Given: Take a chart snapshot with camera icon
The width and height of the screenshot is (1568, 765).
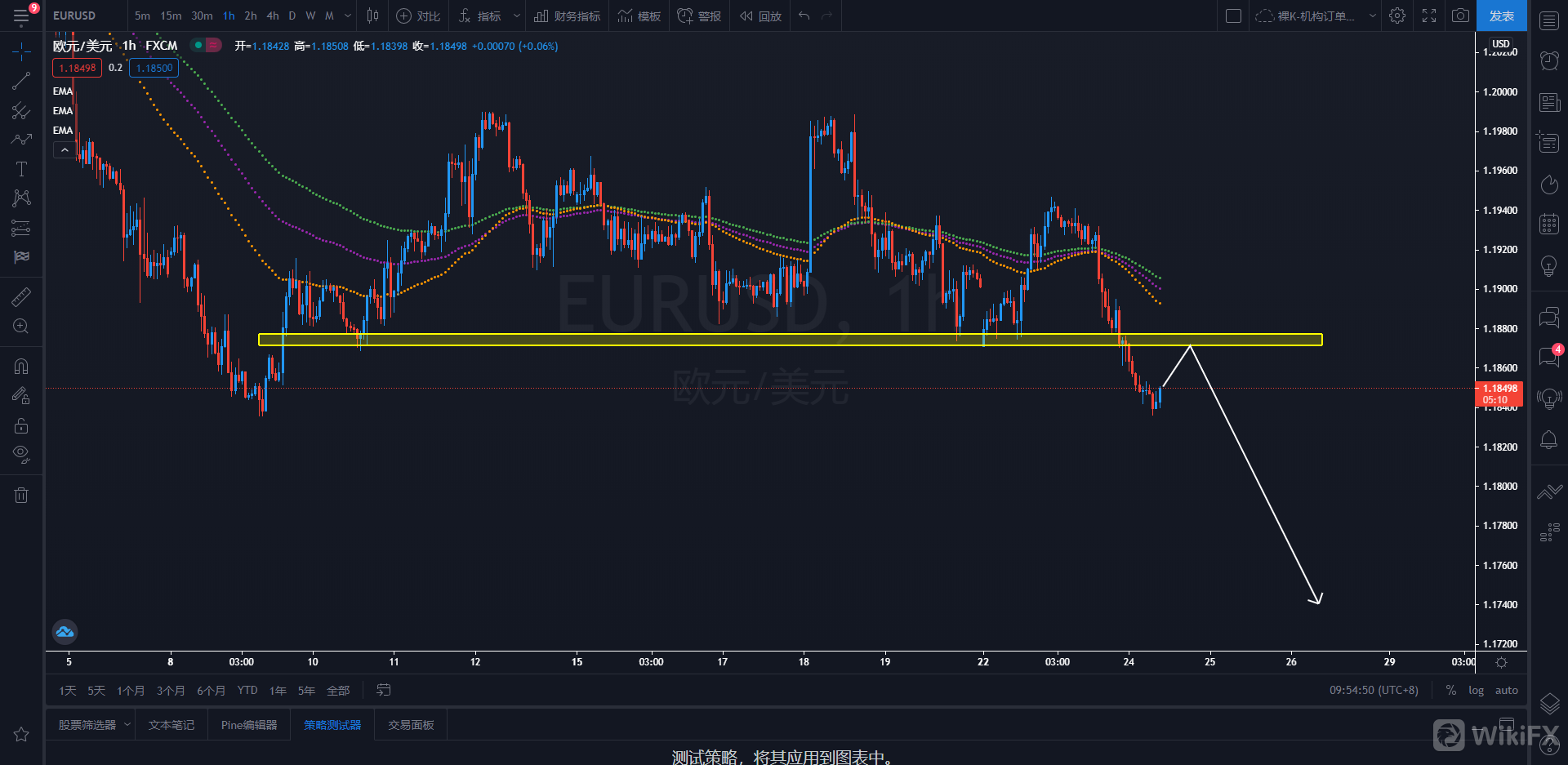Looking at the screenshot, I should point(1460,16).
